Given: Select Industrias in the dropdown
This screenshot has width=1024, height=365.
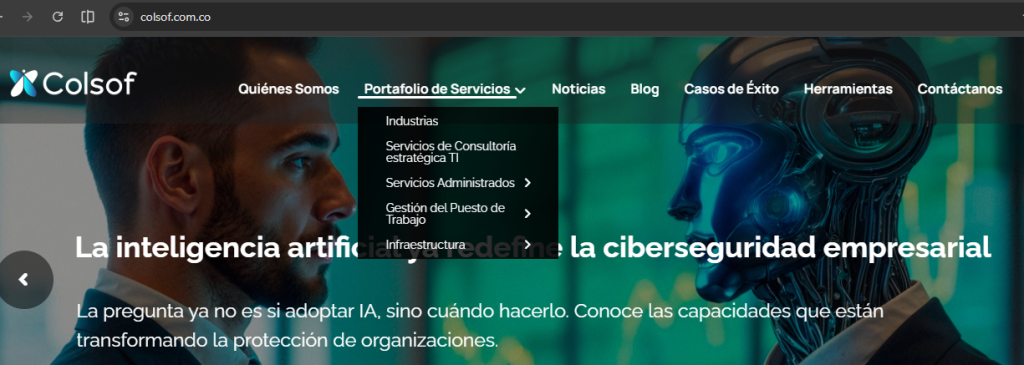Looking at the screenshot, I should coord(412,121).
